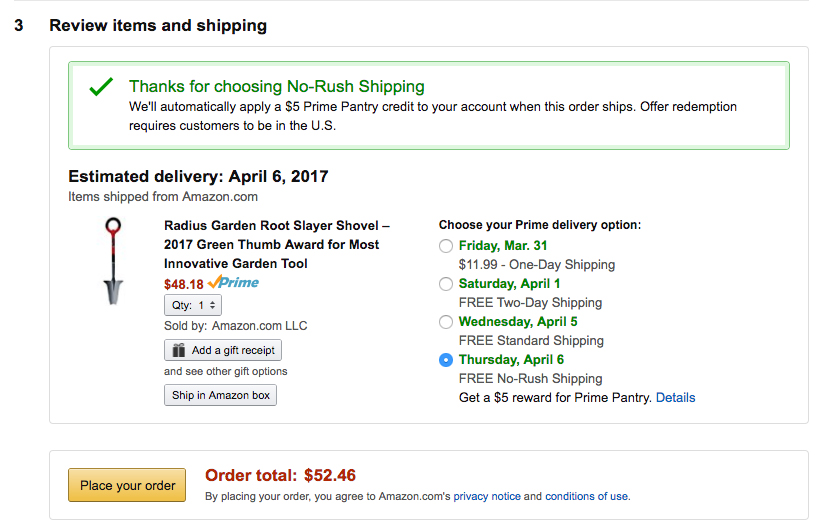Click the green No-Rush Shipping checkmark icon

point(101,87)
